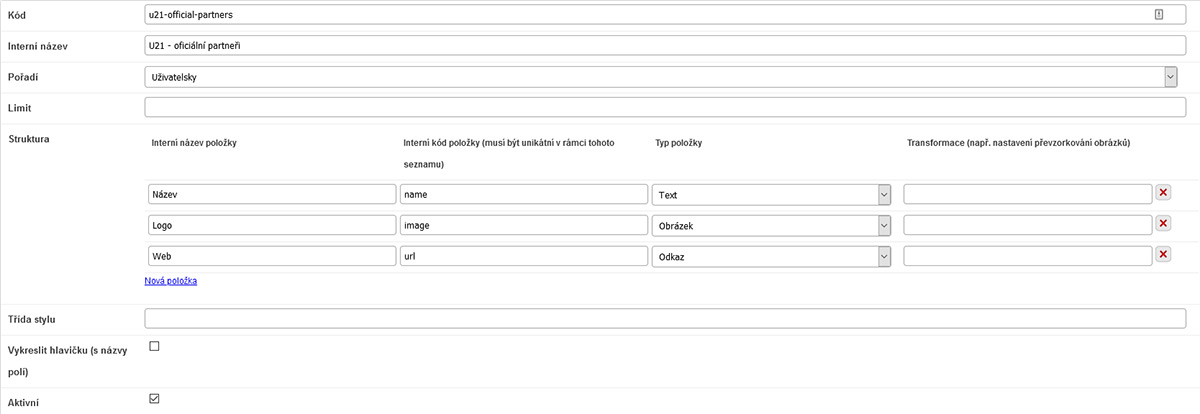Click the Nová položka link
This screenshot has height=414, width=1200.
click(x=171, y=281)
